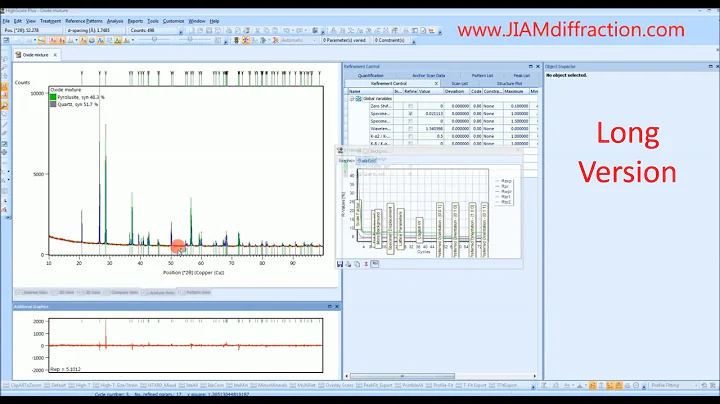This screenshot has height=404, width=720.
Task: Click the Global Variables node icon
Action: click(359, 99)
